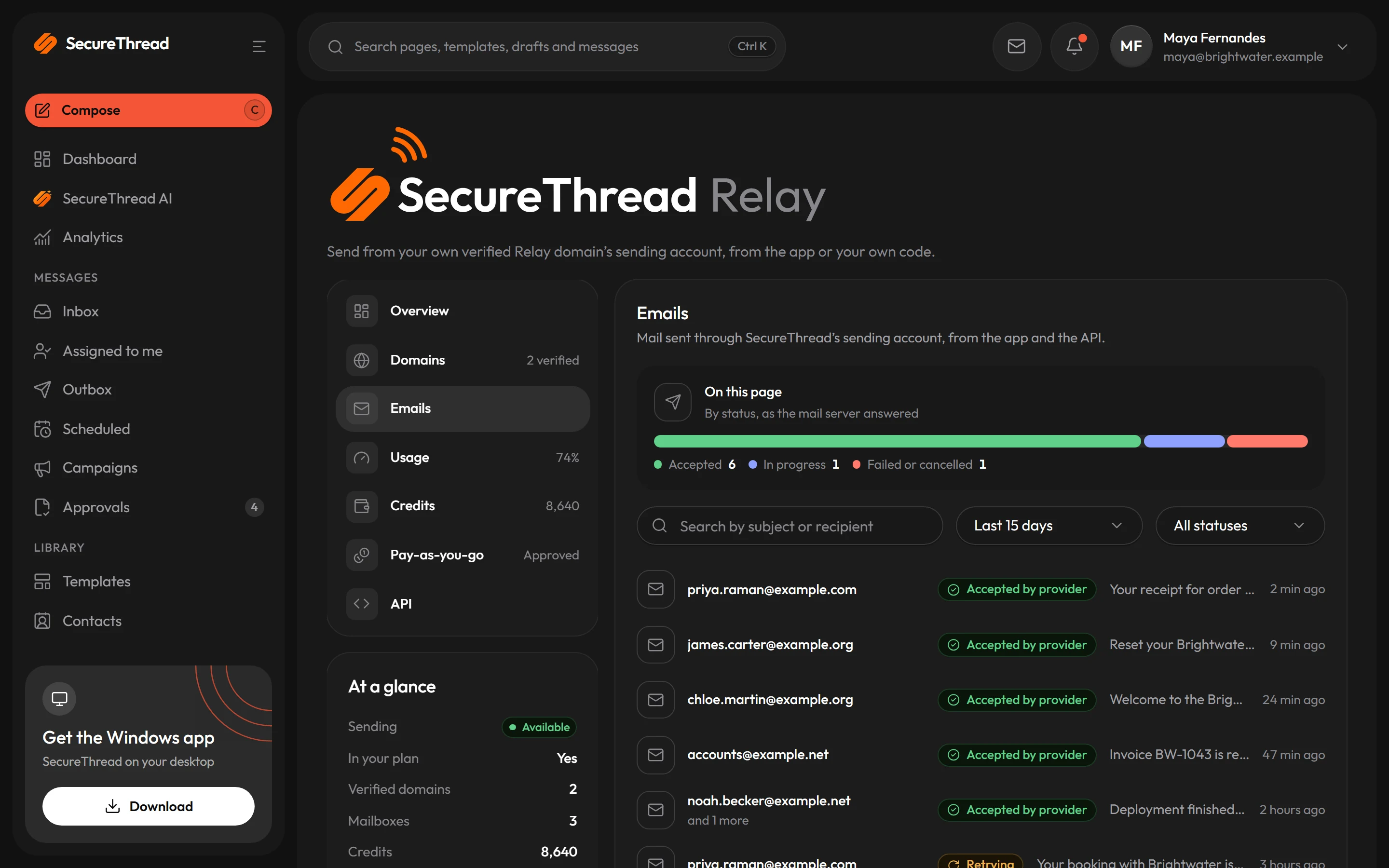This screenshot has height=868, width=1389.
Task: Click the Available sending status badge
Action: [539, 727]
